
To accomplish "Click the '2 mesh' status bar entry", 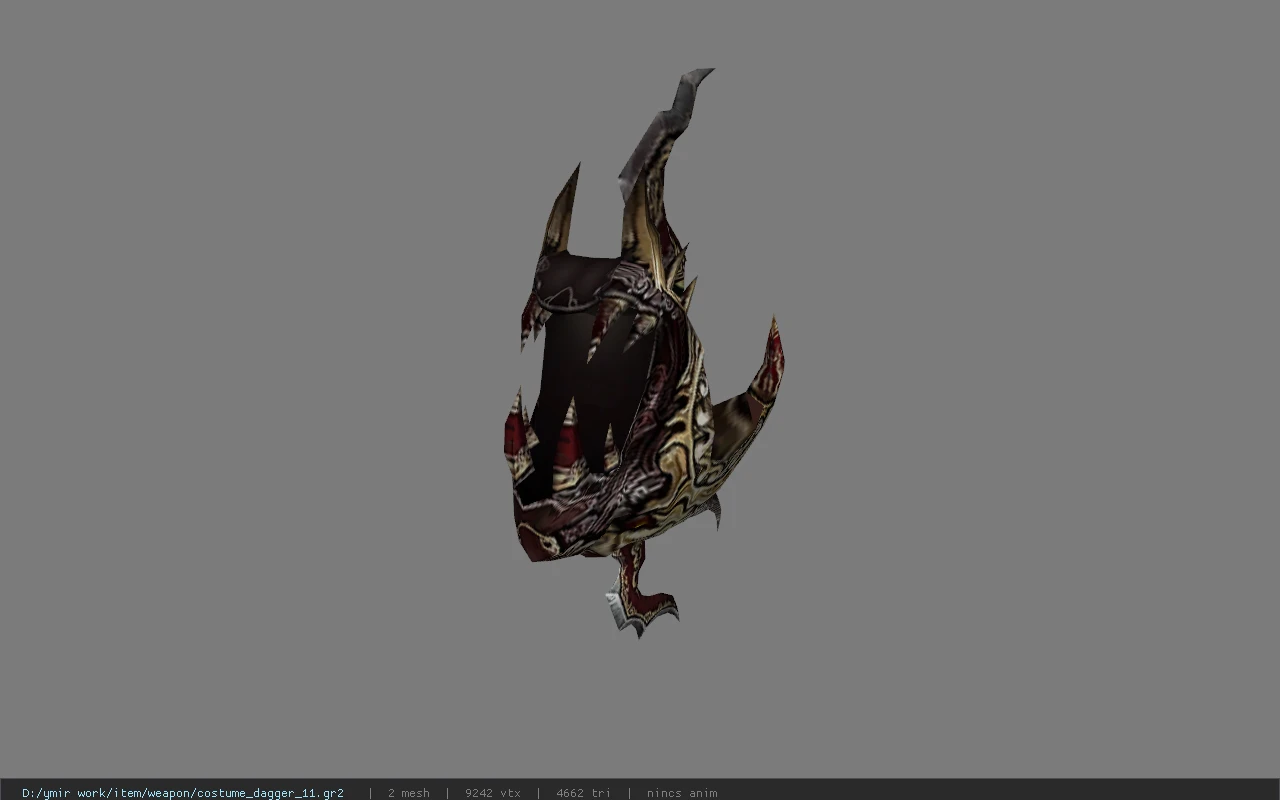I will [409, 793].
